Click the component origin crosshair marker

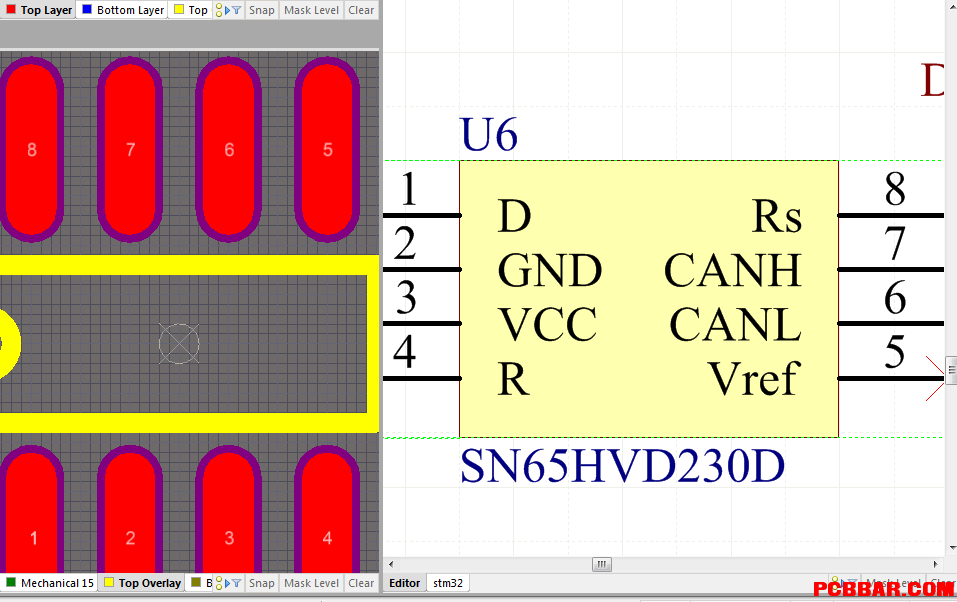[179, 344]
